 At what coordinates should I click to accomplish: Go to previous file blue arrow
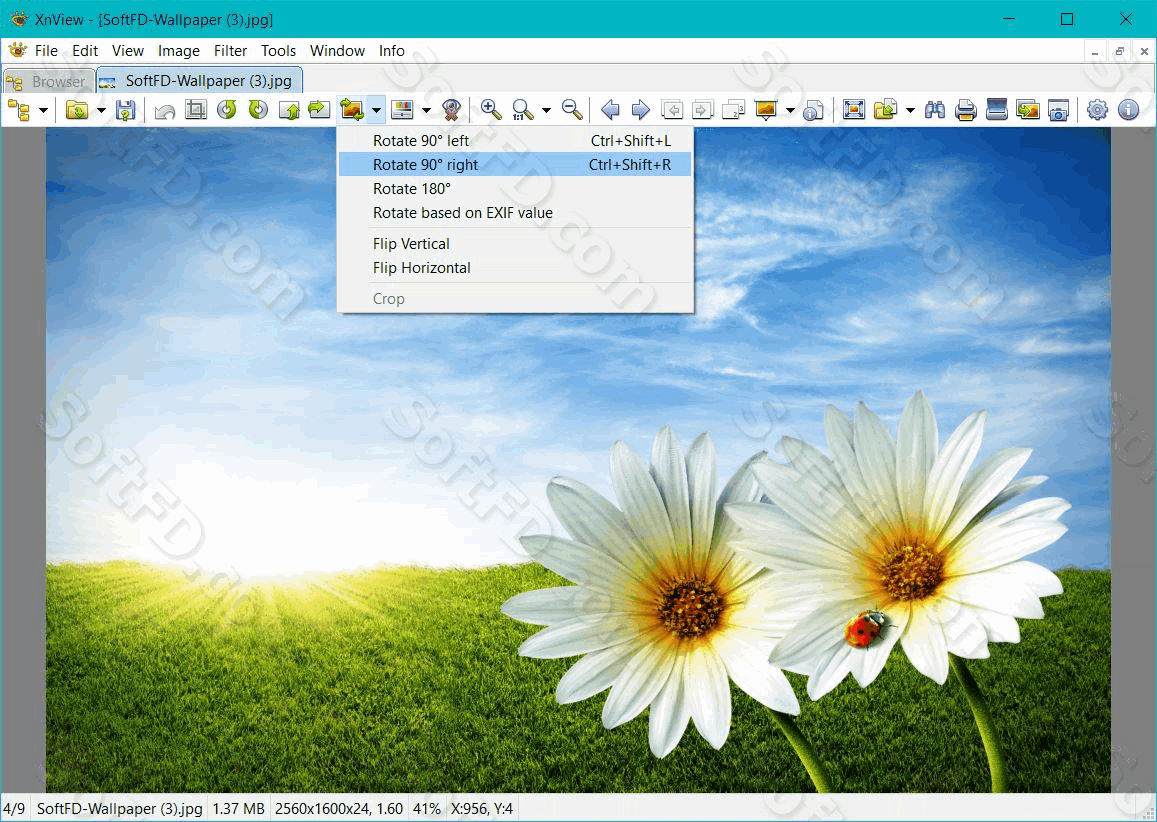(609, 110)
